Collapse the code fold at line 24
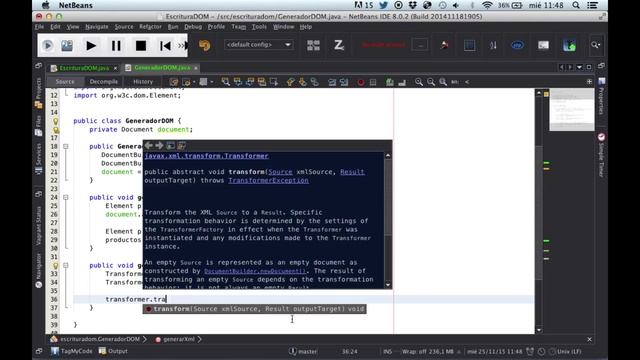The image size is (640, 360). coord(66,197)
